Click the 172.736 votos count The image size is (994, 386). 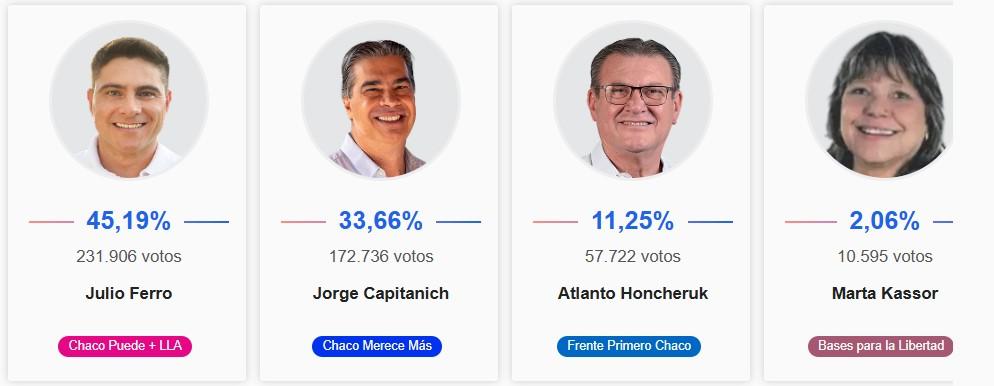coord(381,257)
